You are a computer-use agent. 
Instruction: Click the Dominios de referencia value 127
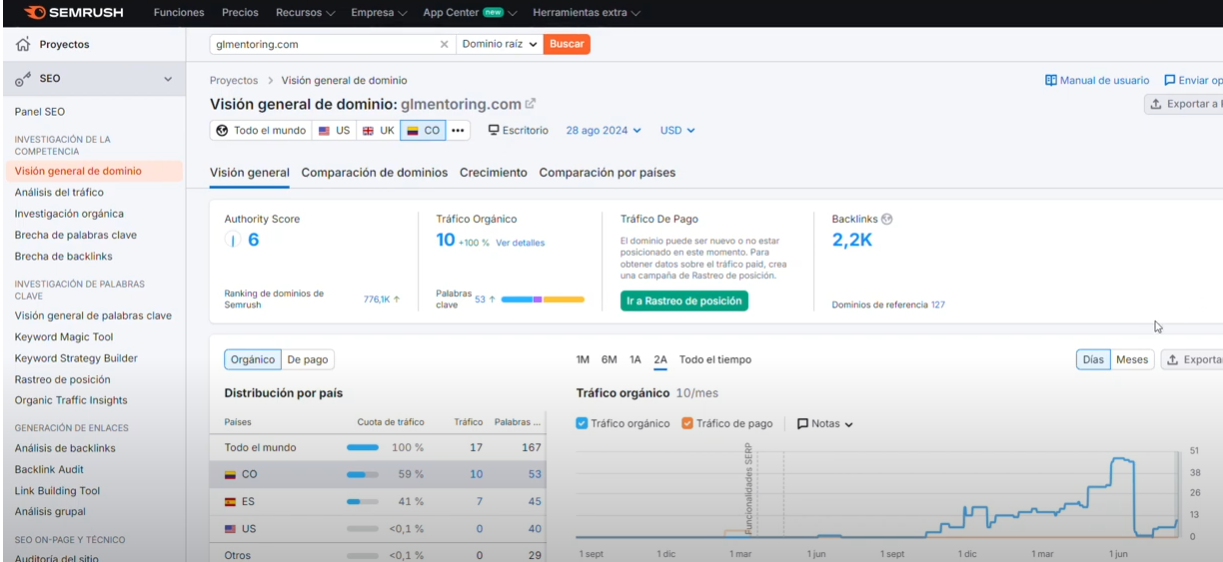coord(938,305)
